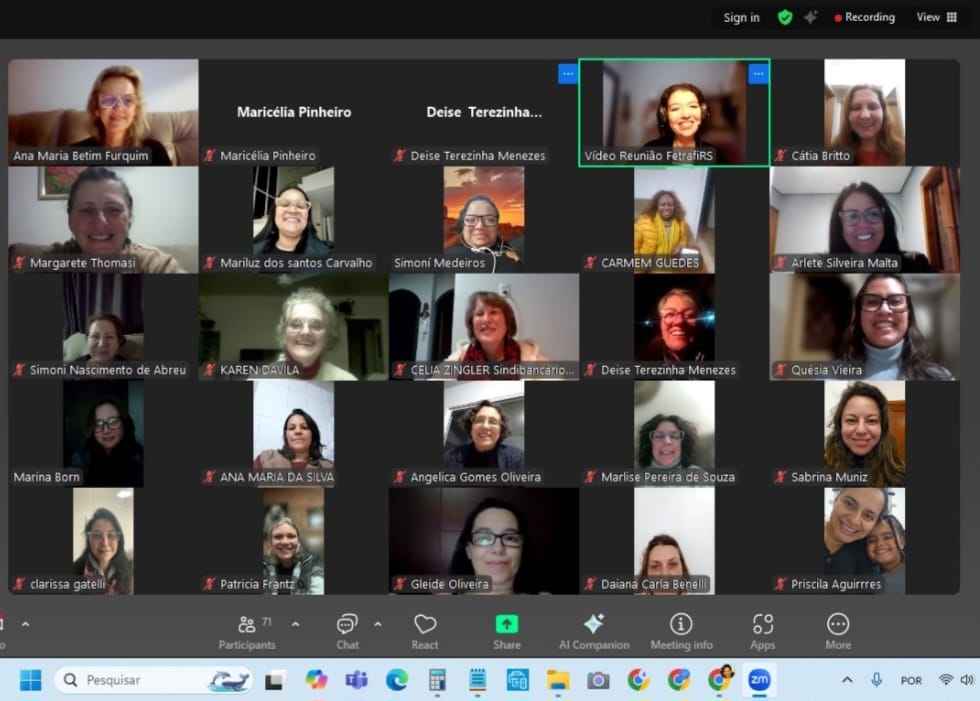Start sharing with the green Share button
Screen dimensions: 980x701
(507, 631)
